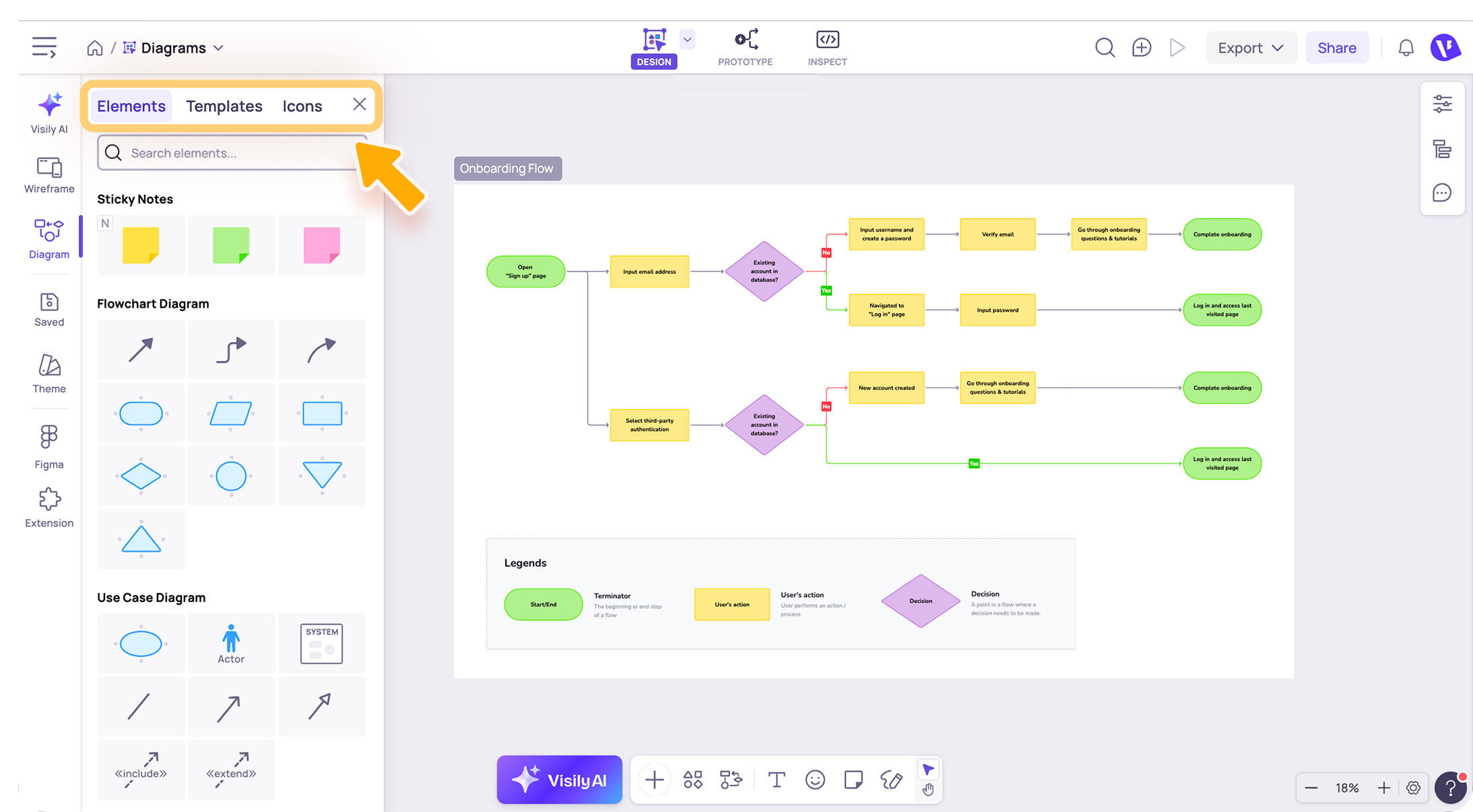Open the Wireframe sidebar panel
The width and height of the screenshot is (1473, 812).
[49, 175]
